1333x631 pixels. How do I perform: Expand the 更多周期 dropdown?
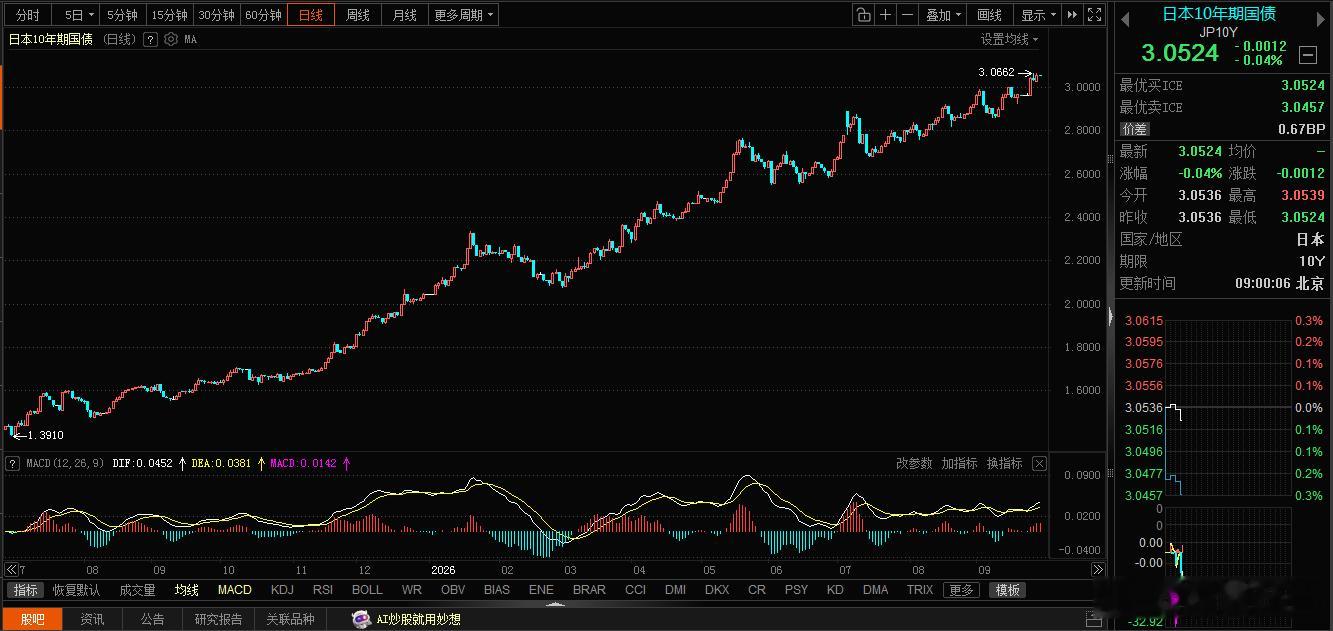463,15
